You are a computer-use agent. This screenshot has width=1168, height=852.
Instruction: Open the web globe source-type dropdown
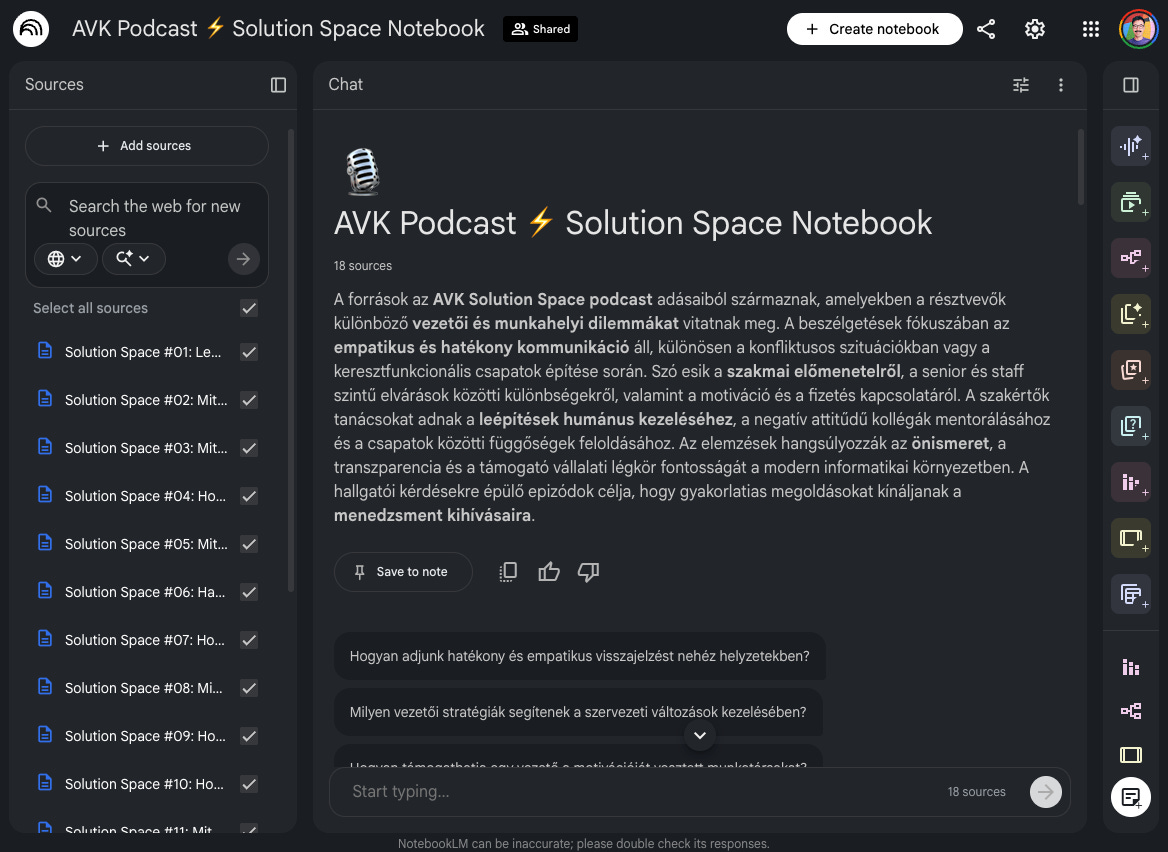[65, 259]
